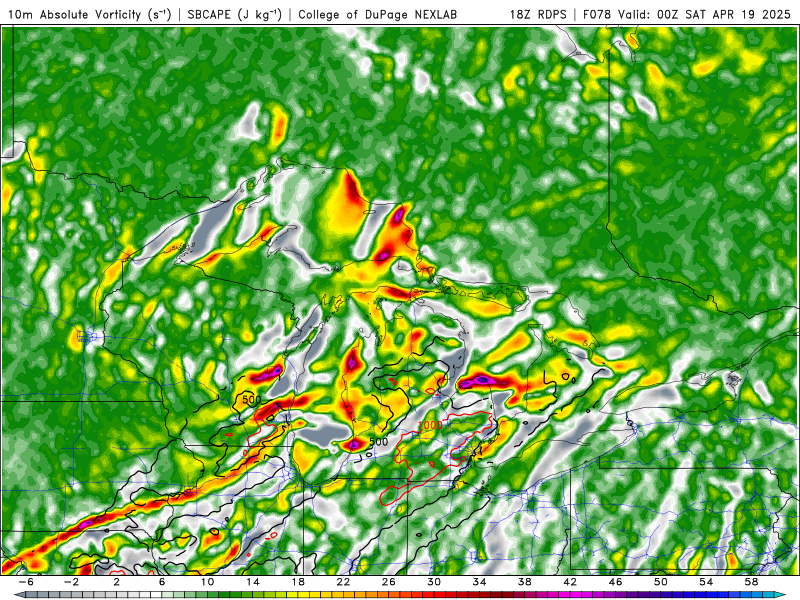Click the red "1000" CAPE contour label
The width and height of the screenshot is (800, 600).
tap(430, 425)
